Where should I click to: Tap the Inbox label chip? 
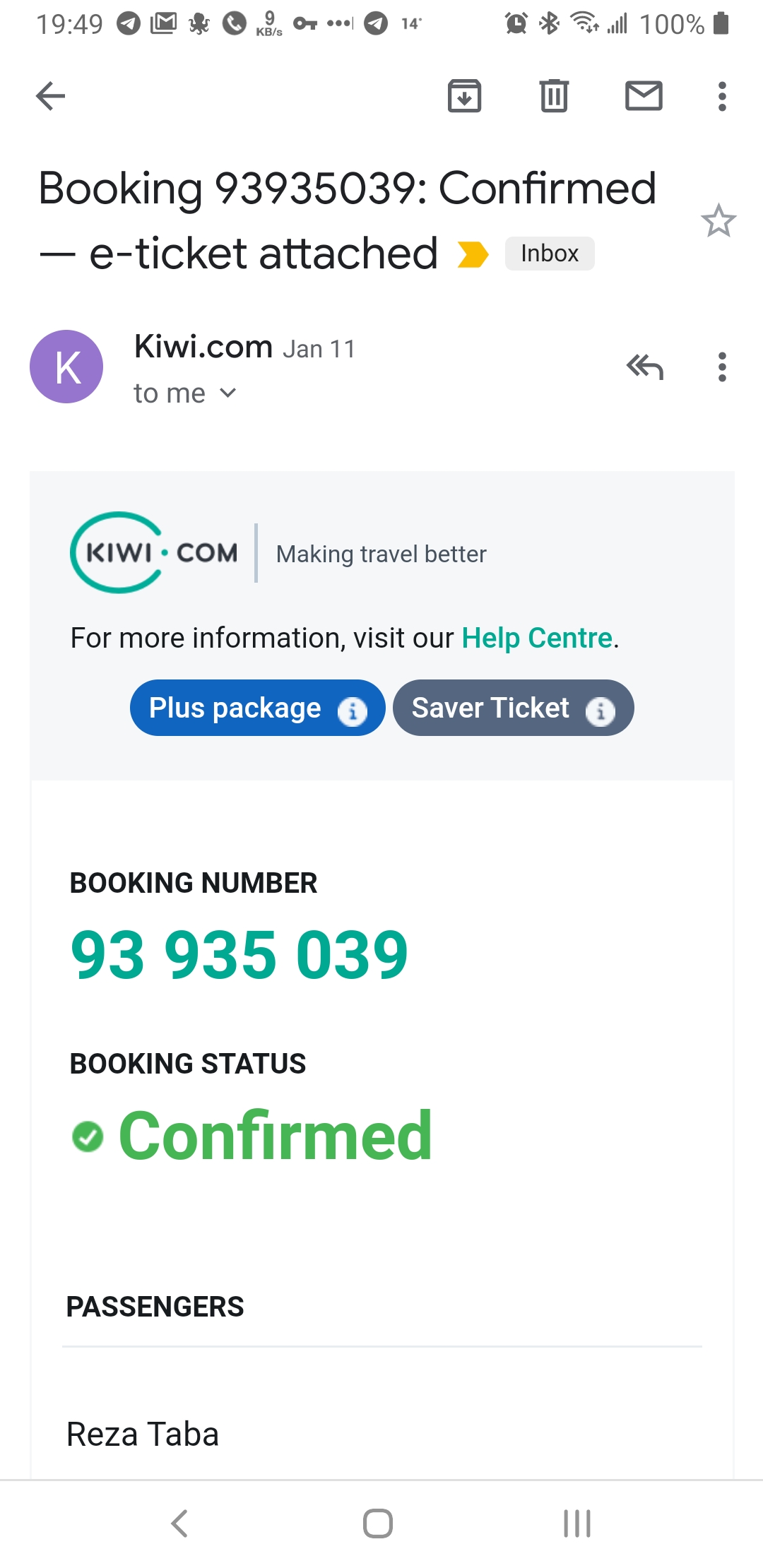(x=550, y=254)
